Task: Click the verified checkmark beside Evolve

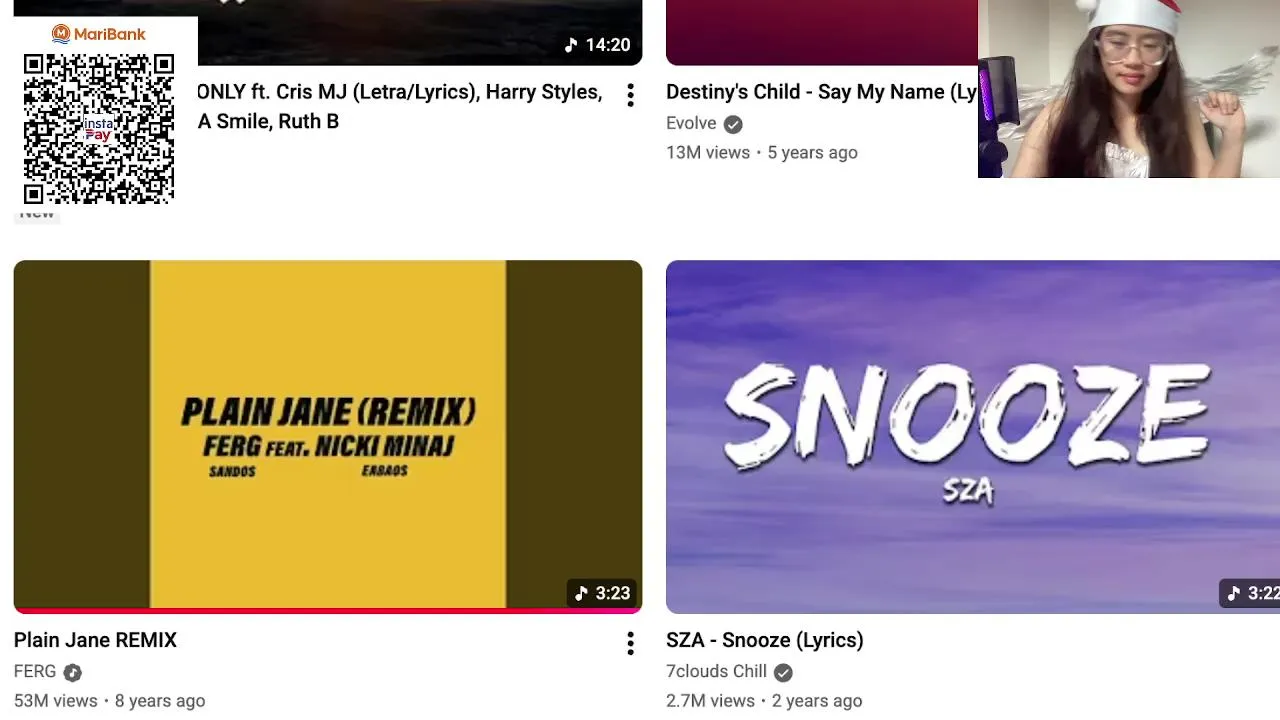Action: [x=733, y=124]
